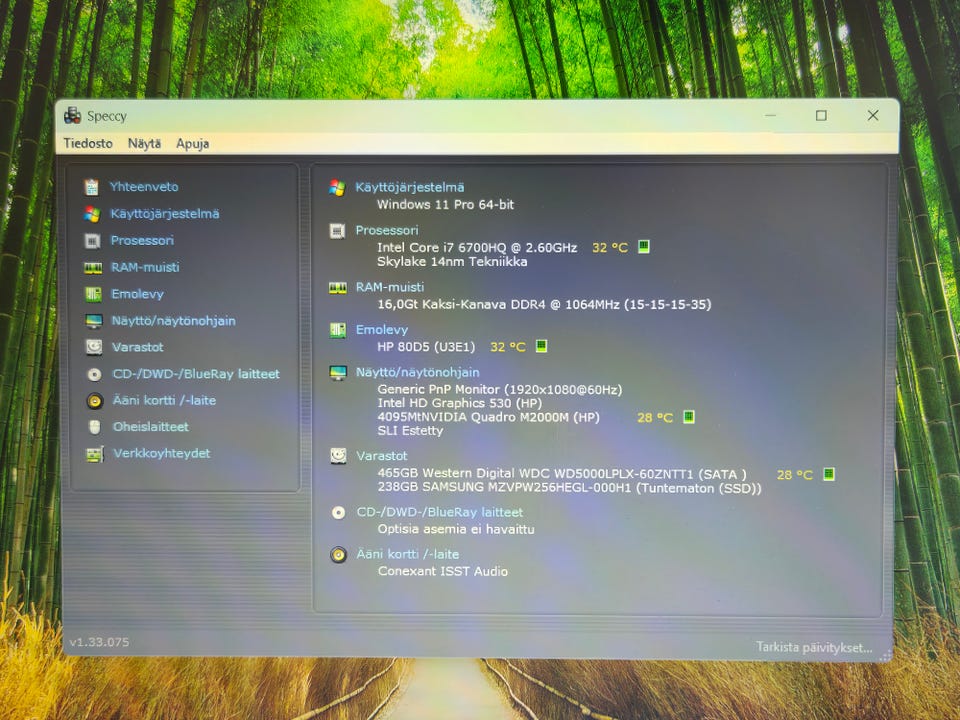Click the Ääni kortti /-laite heading in summary

pyautogui.click(x=408, y=554)
